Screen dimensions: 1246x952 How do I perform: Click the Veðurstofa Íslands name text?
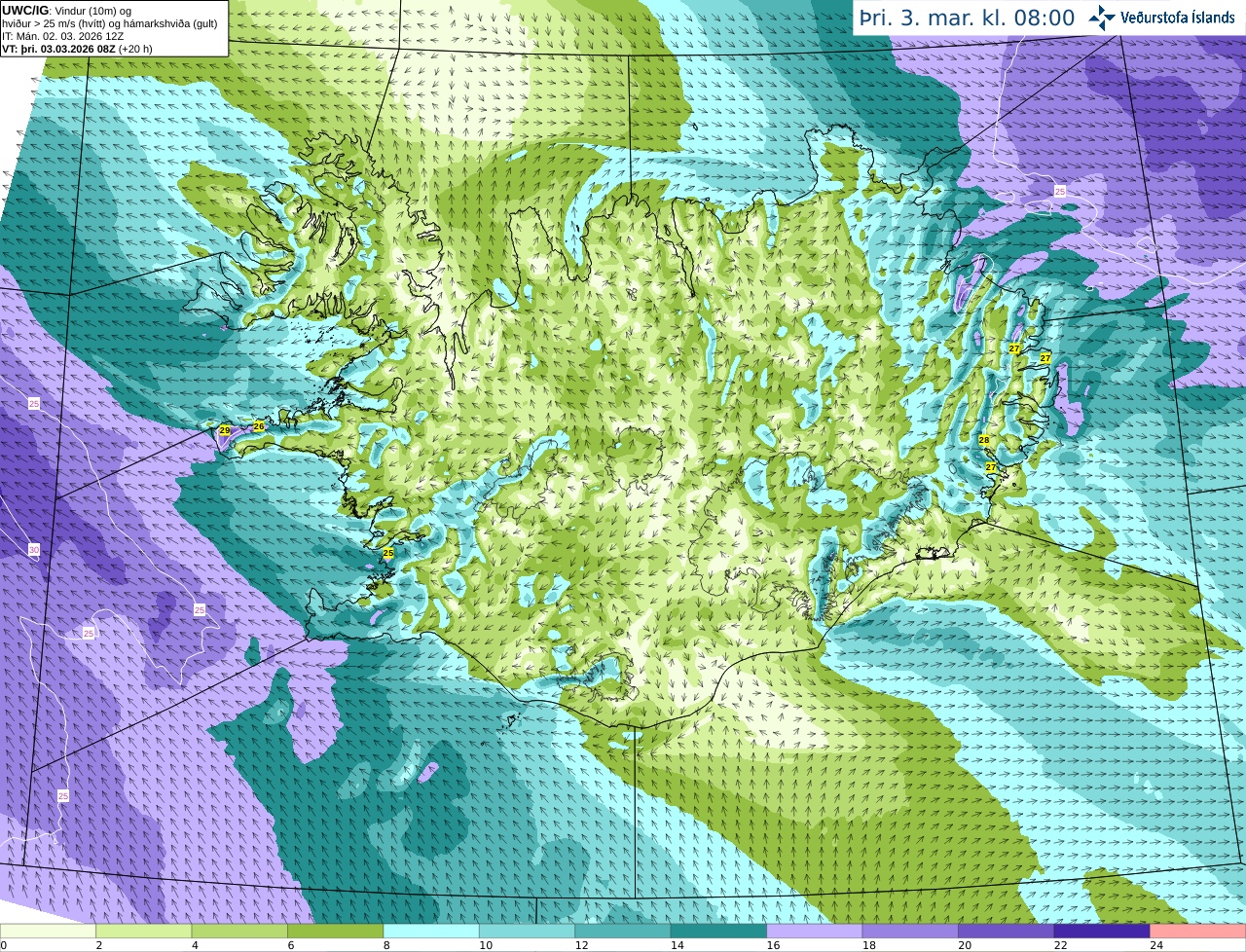point(1177,18)
